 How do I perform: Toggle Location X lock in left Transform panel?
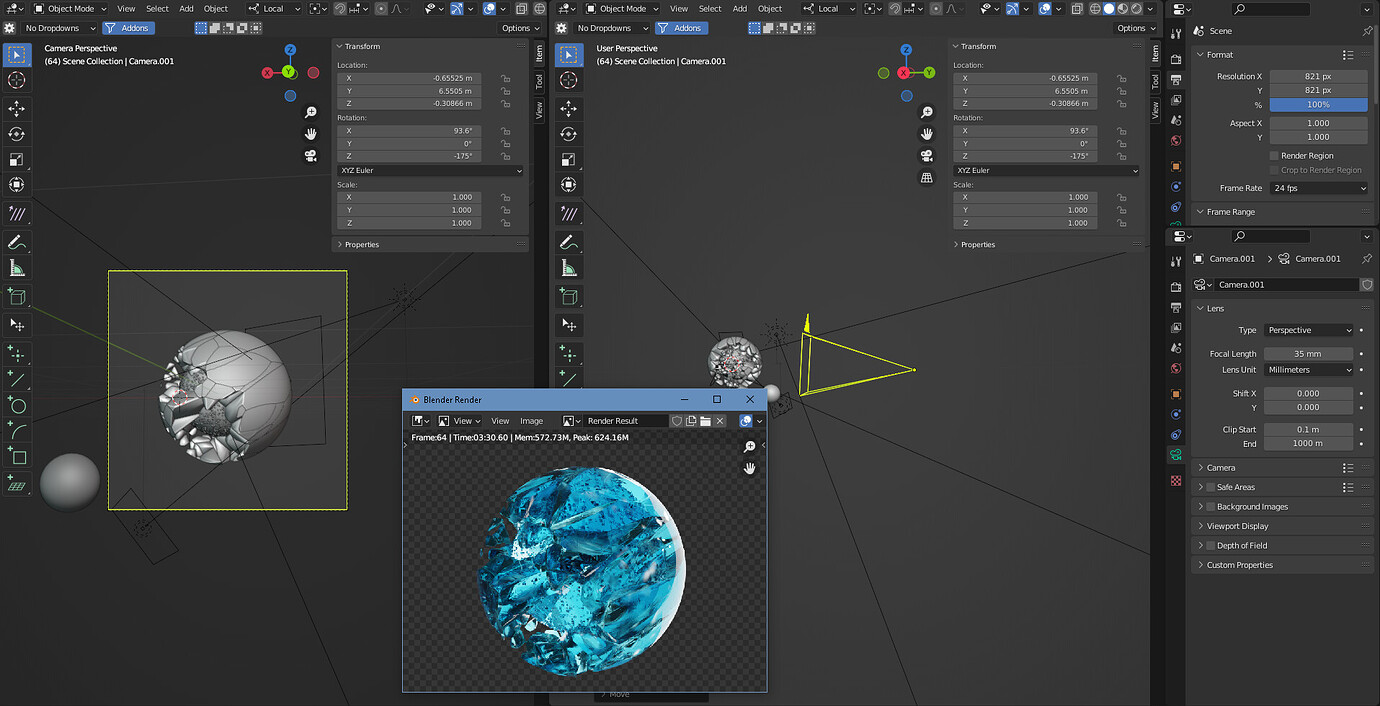[x=506, y=78]
